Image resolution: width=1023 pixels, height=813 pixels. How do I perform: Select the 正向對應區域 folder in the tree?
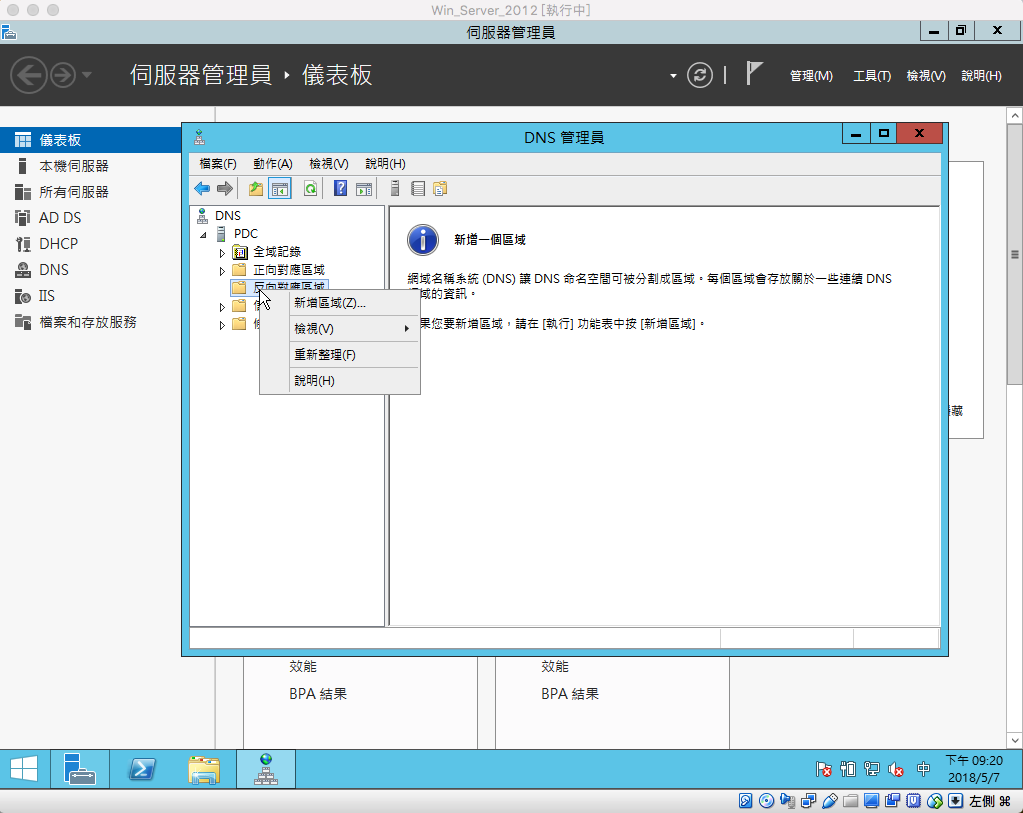point(288,269)
